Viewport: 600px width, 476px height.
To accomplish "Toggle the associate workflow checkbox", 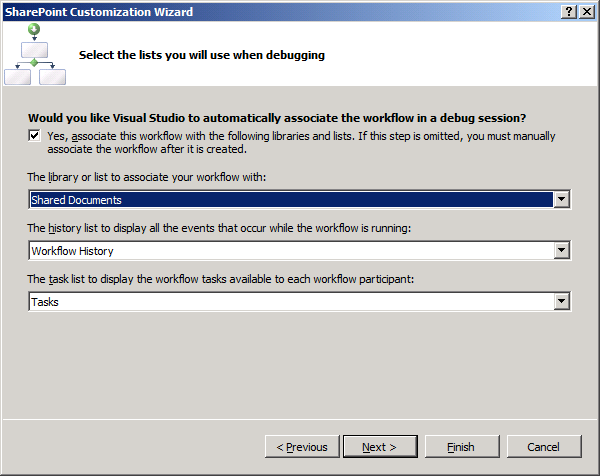I will pos(35,136).
